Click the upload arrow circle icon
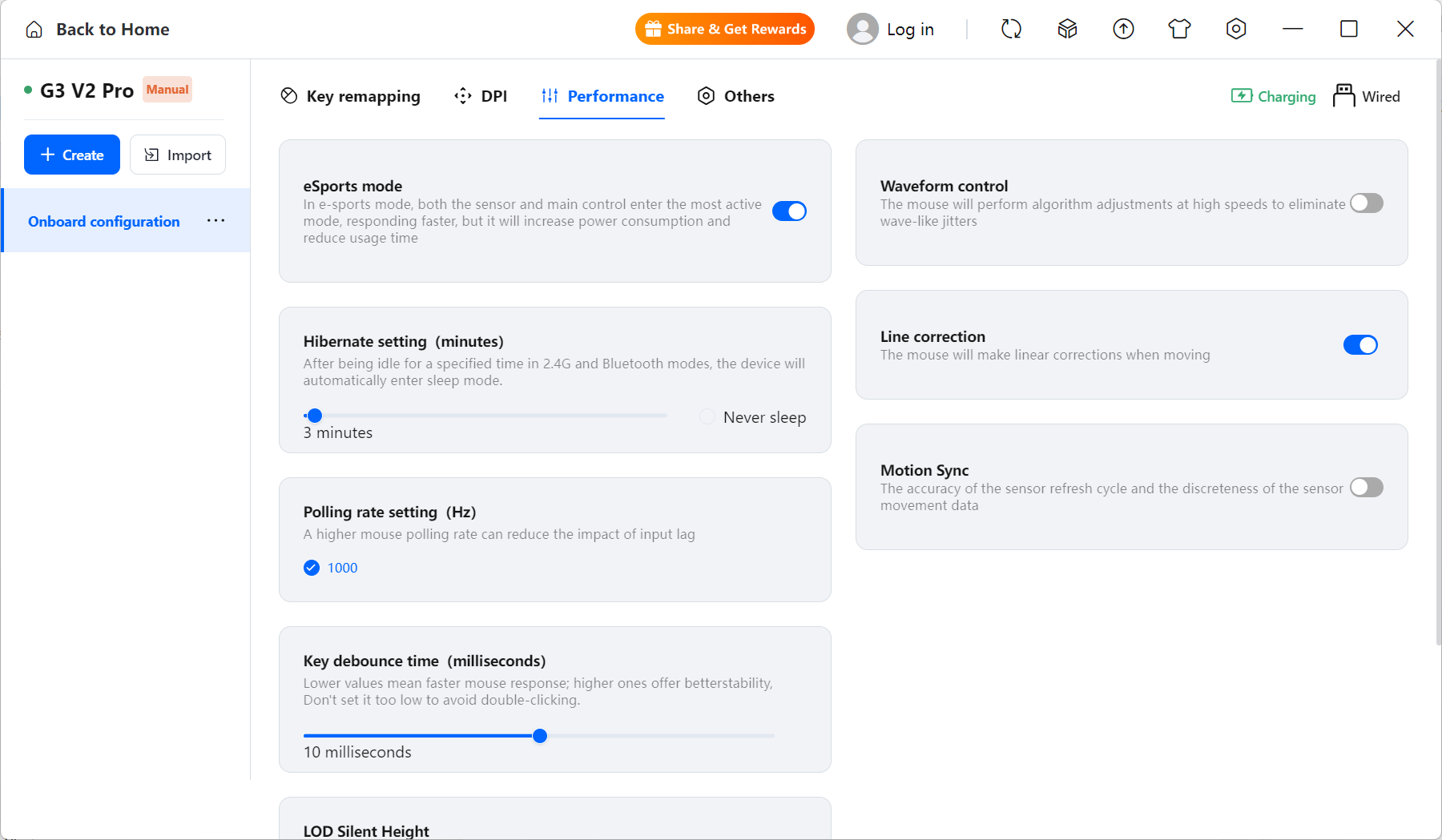 [x=1123, y=30]
